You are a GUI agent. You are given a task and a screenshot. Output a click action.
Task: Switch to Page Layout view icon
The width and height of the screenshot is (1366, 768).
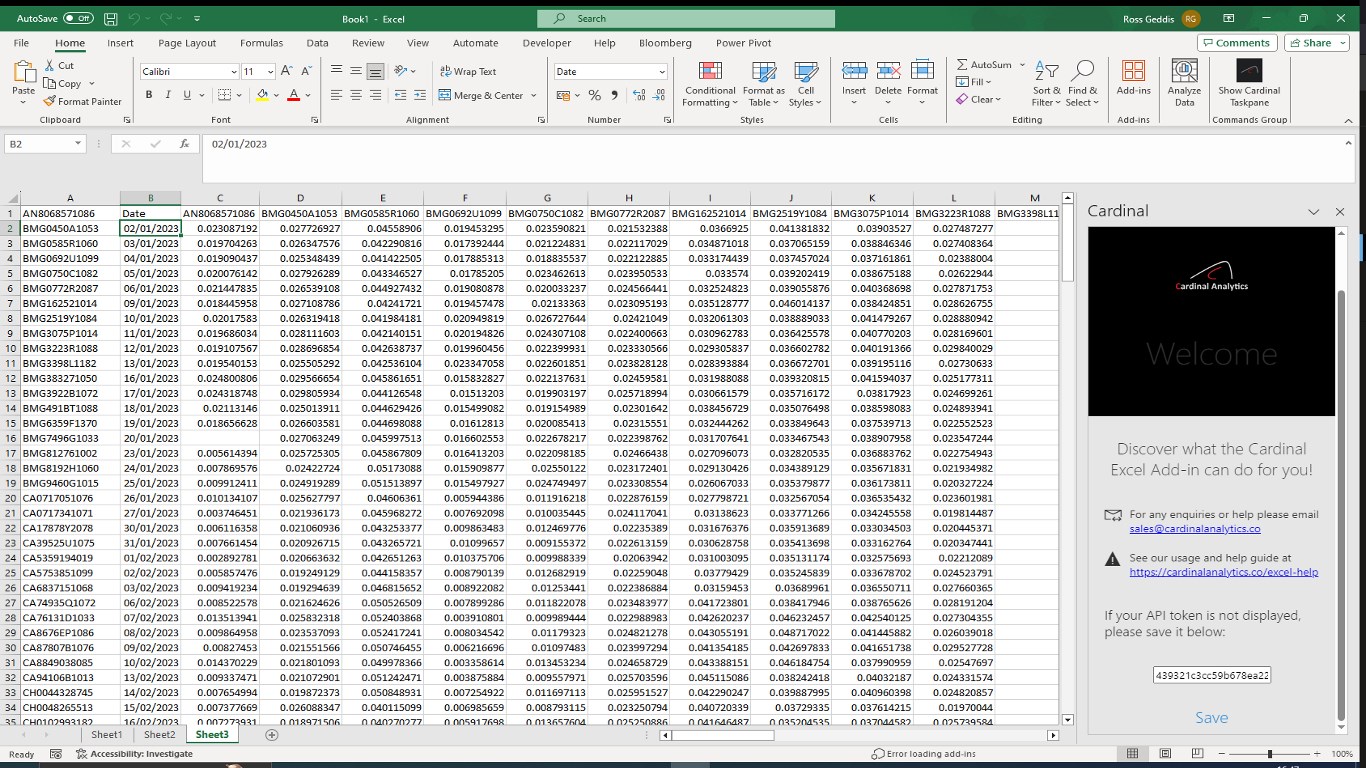tap(1163, 754)
